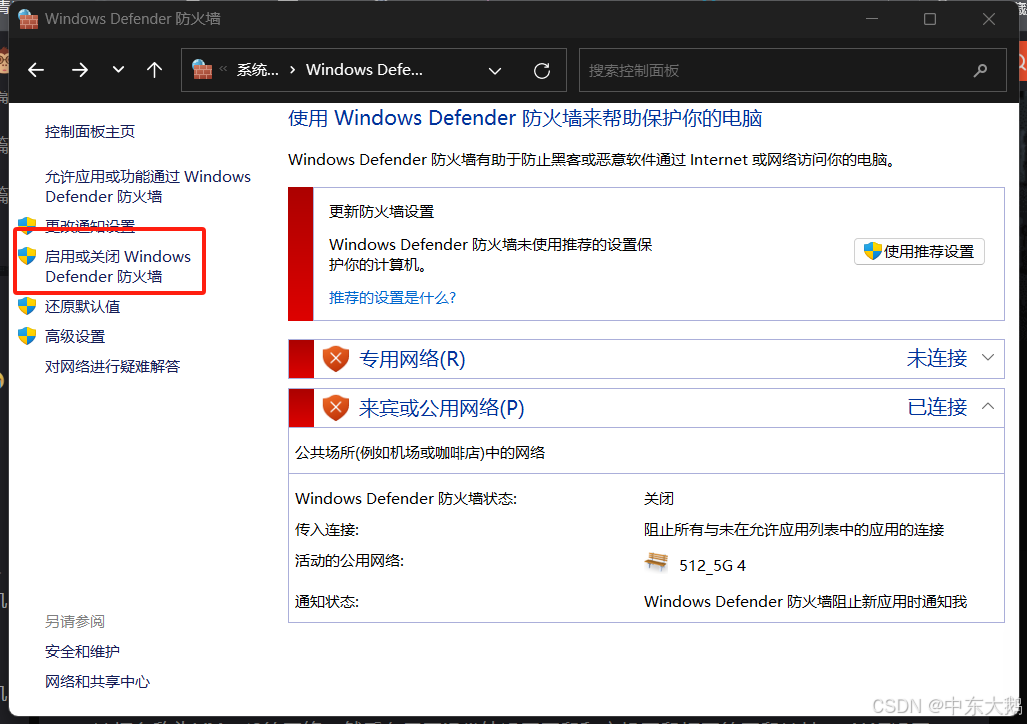
Task: Collapse 来宾或公用网络 section with its up chevron
Action: (x=988, y=407)
